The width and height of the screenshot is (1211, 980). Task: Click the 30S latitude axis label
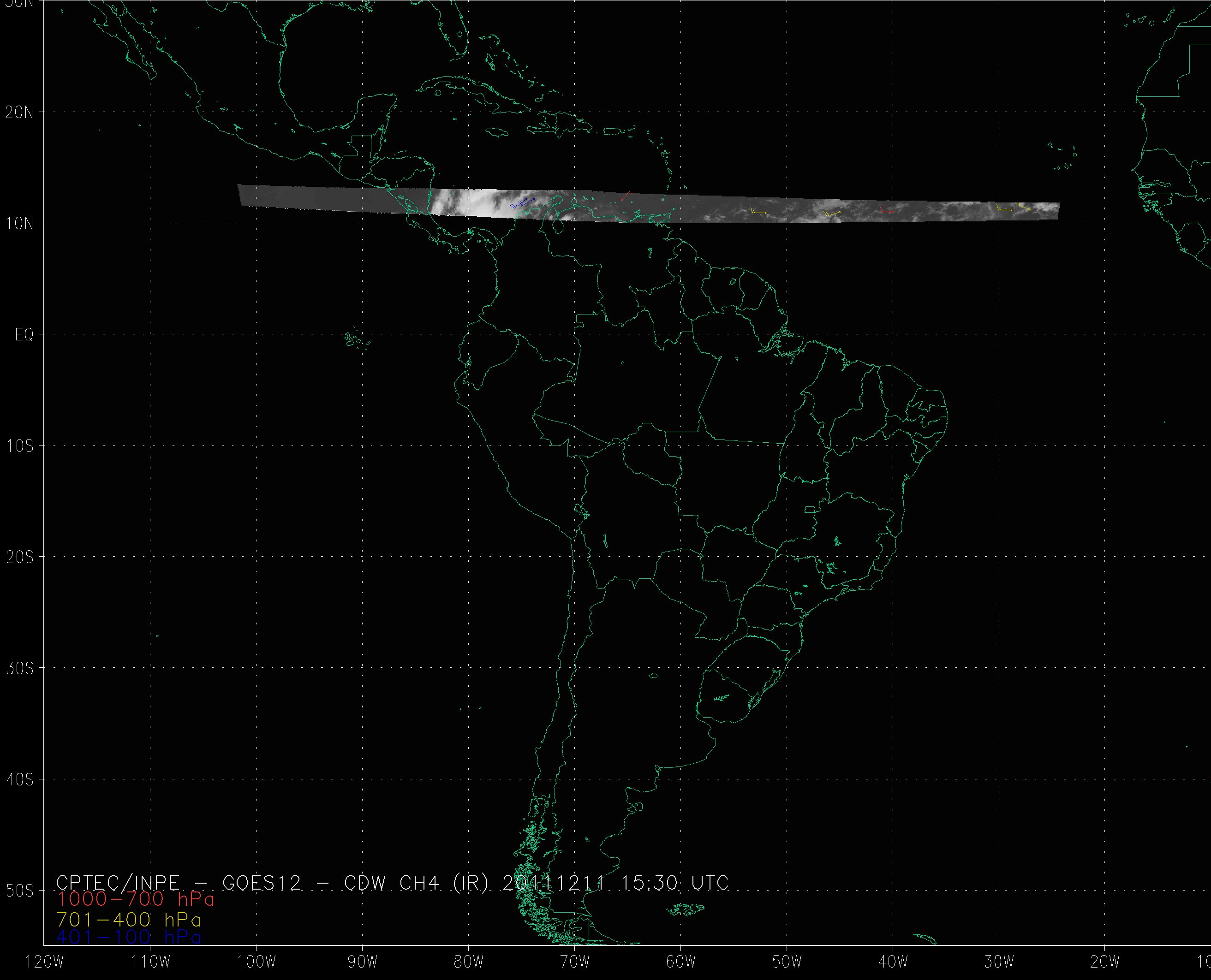(x=19, y=668)
